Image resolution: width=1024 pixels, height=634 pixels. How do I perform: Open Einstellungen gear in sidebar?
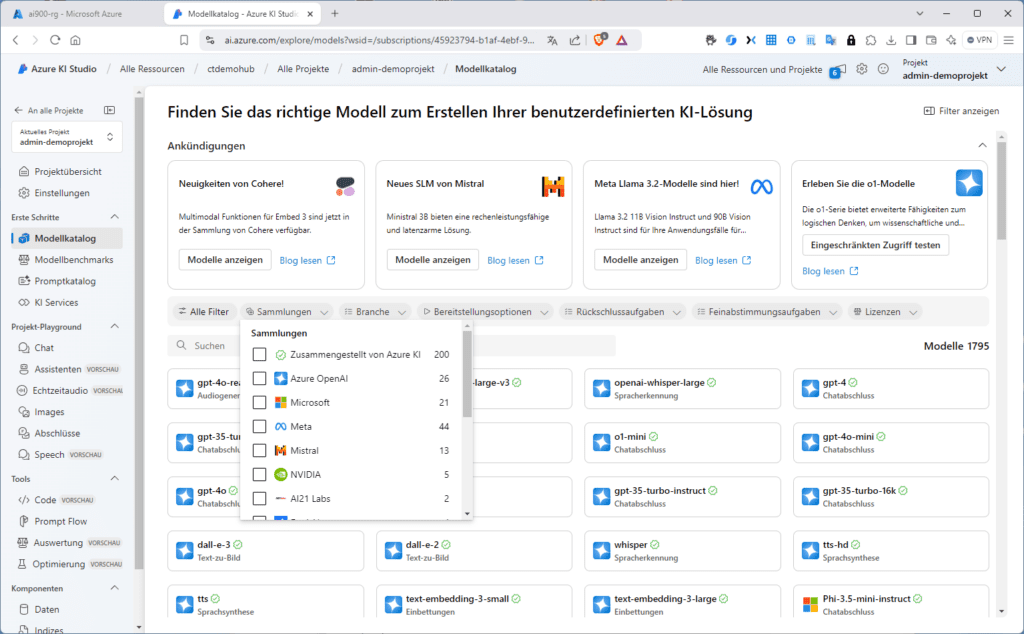click(24, 193)
